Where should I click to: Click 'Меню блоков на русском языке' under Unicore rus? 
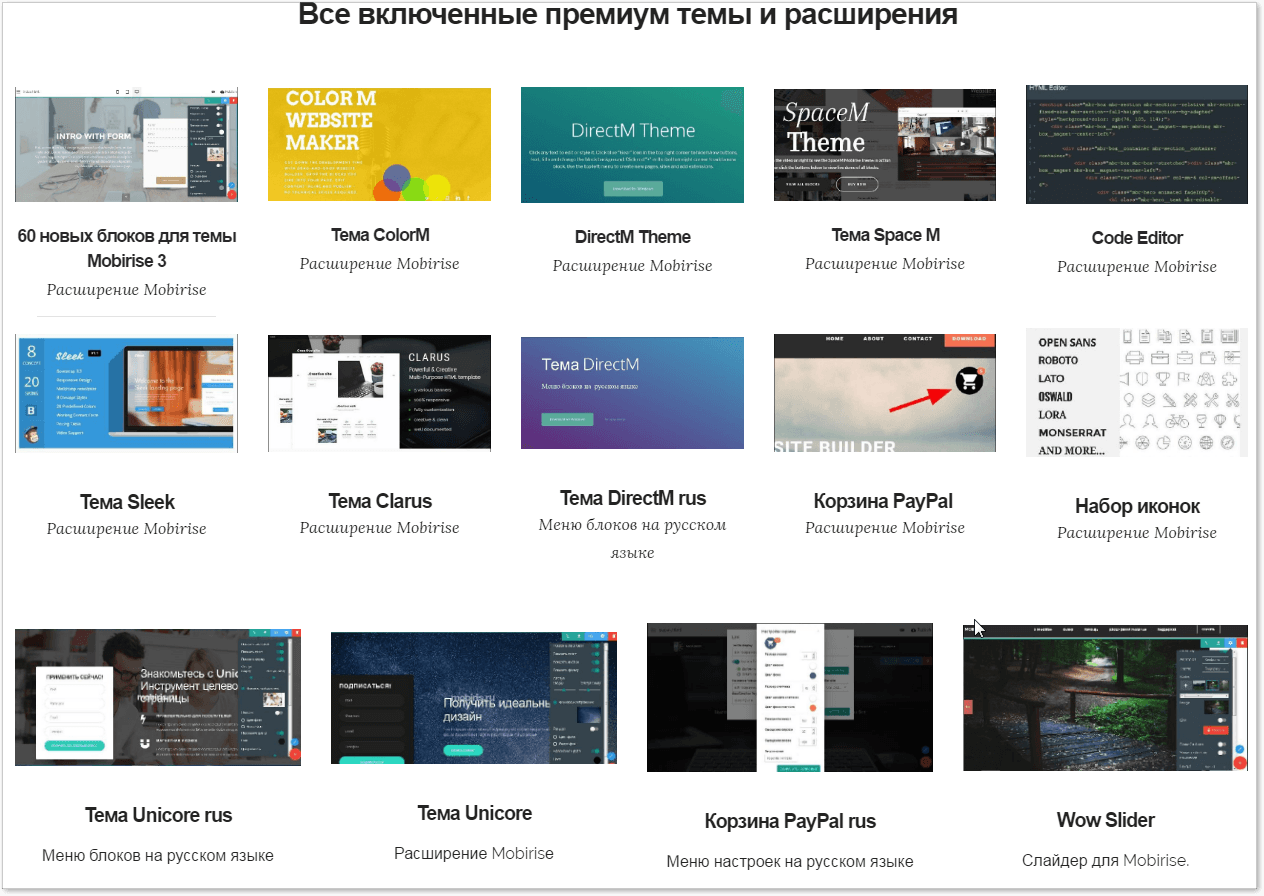click(158, 856)
